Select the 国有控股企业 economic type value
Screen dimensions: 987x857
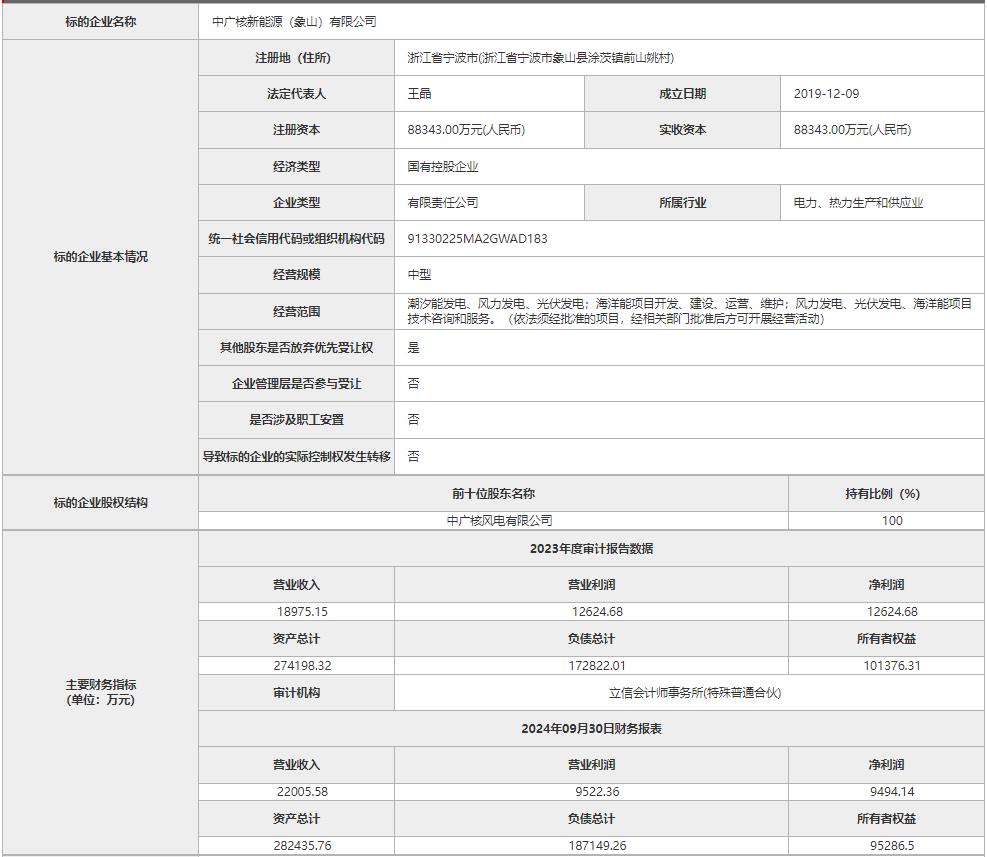tap(442, 167)
